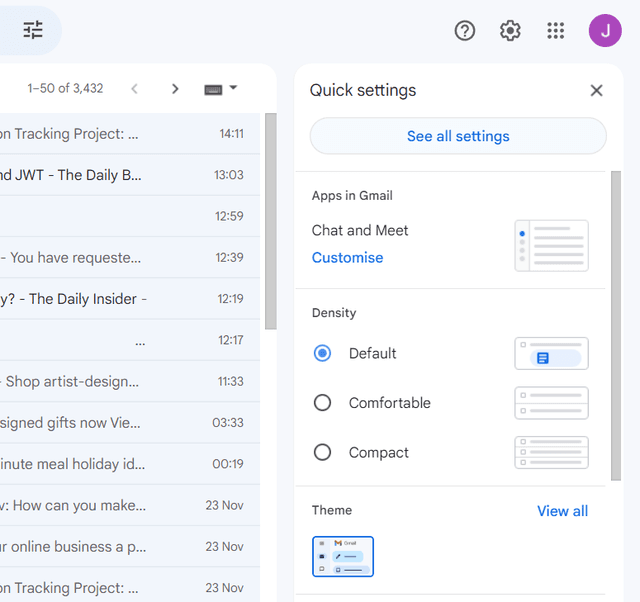The height and width of the screenshot is (602, 640).
Task: Close the Quick settings panel
Action: click(x=596, y=90)
